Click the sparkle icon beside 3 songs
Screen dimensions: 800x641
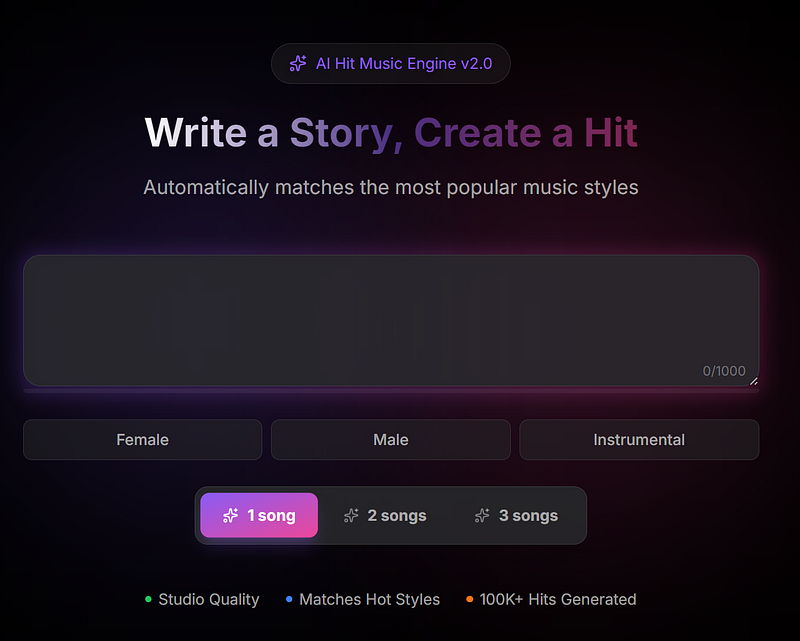coord(482,515)
